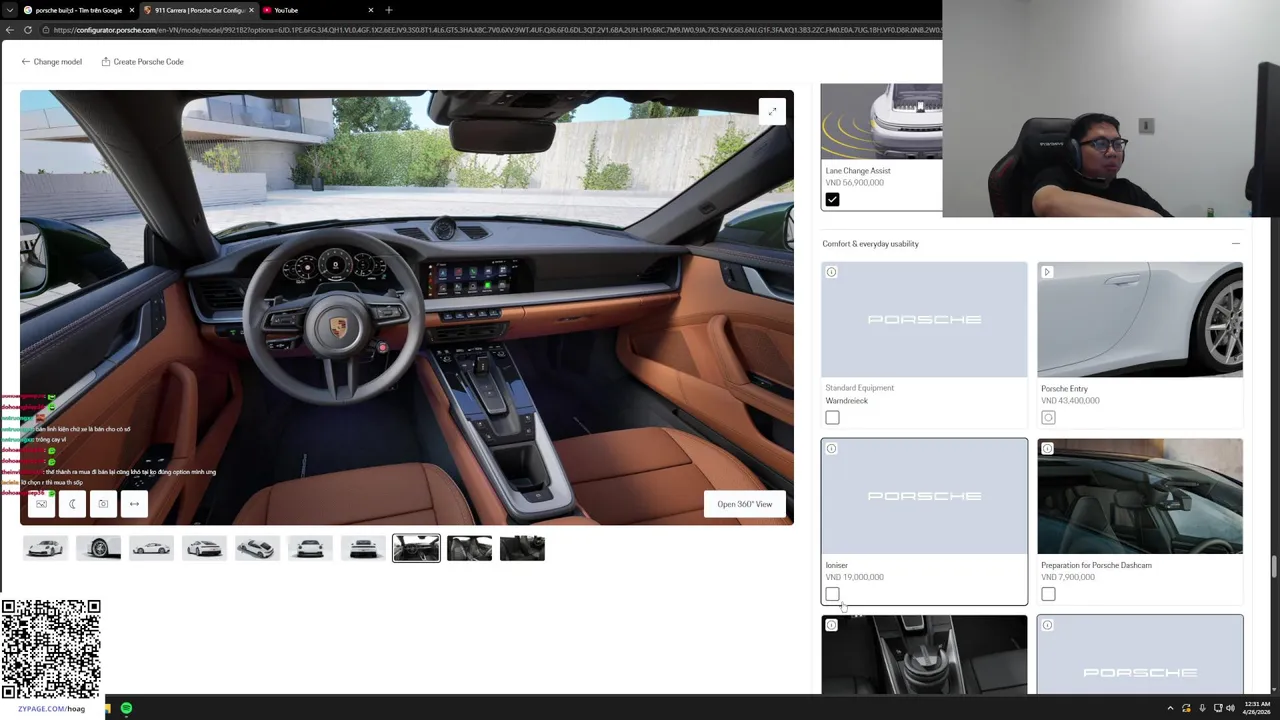Select the Porsche Entry checkbox

pos(1048,417)
